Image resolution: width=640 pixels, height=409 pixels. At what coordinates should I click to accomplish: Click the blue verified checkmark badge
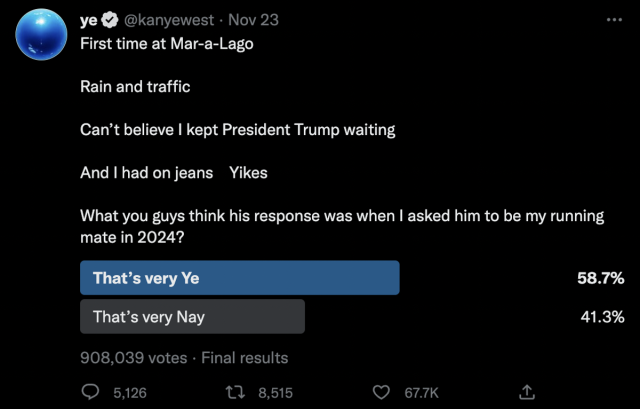109,20
